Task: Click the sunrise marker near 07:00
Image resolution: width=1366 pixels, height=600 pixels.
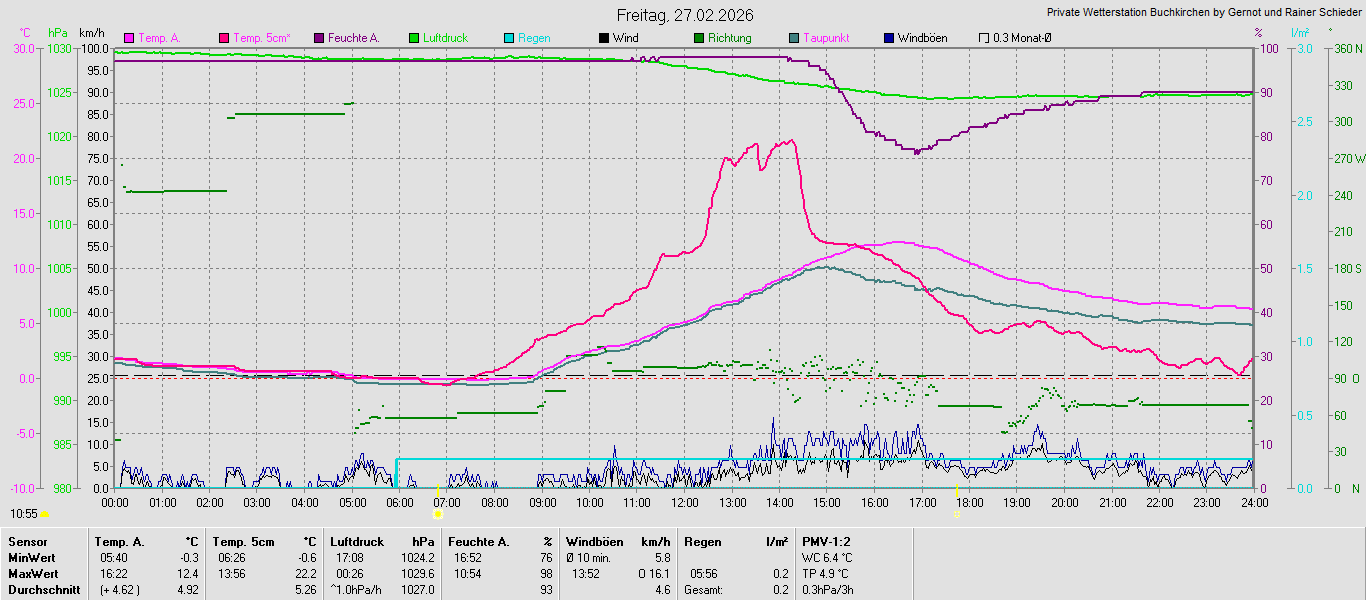Action: (x=438, y=514)
